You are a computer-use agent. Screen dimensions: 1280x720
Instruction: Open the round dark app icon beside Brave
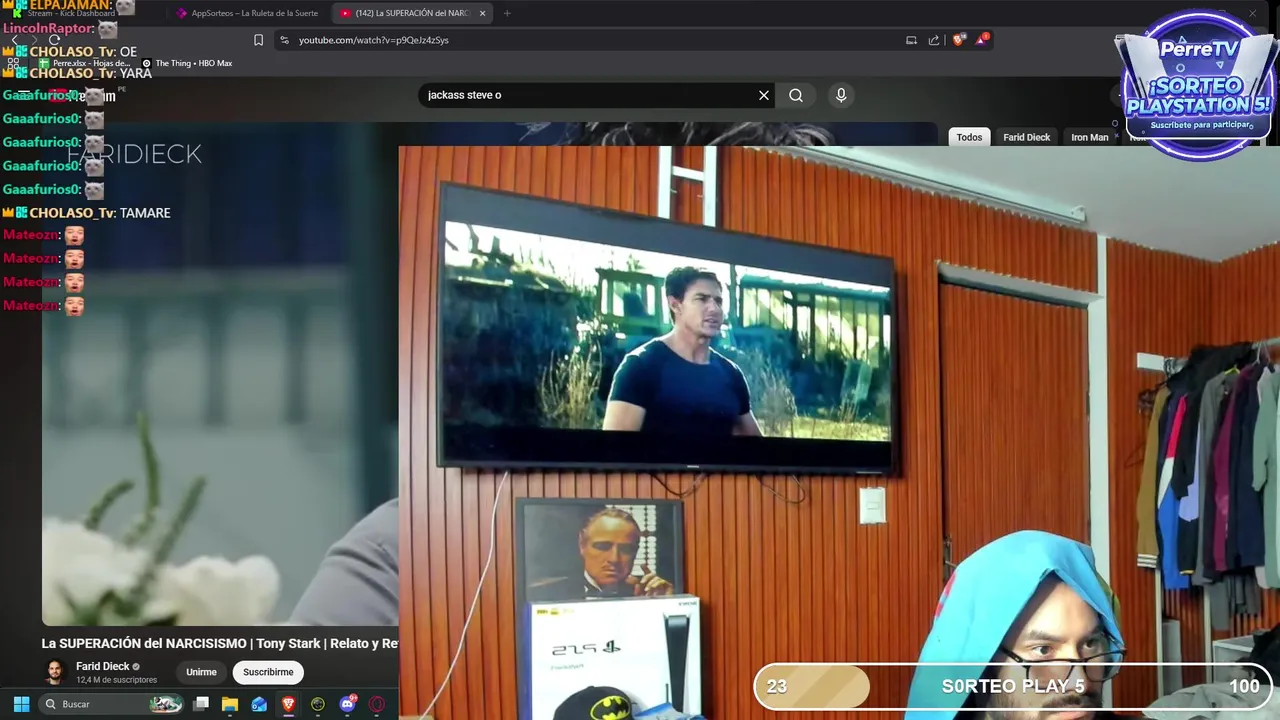click(x=318, y=704)
